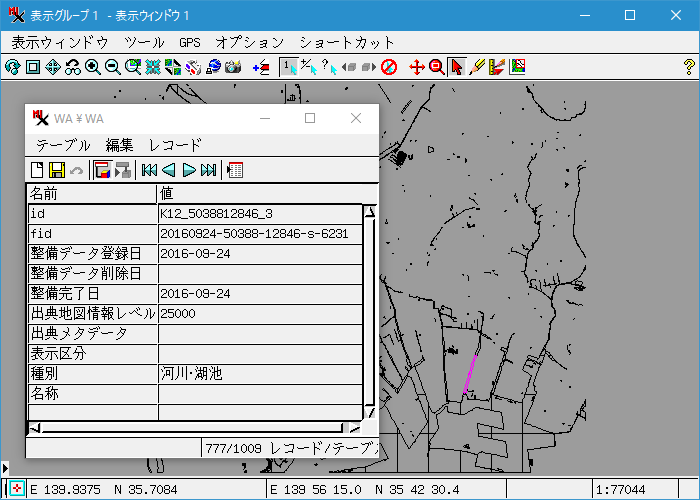This screenshot has height=500, width=700.
Task: Open the レコード menu
Action: click(x=175, y=145)
